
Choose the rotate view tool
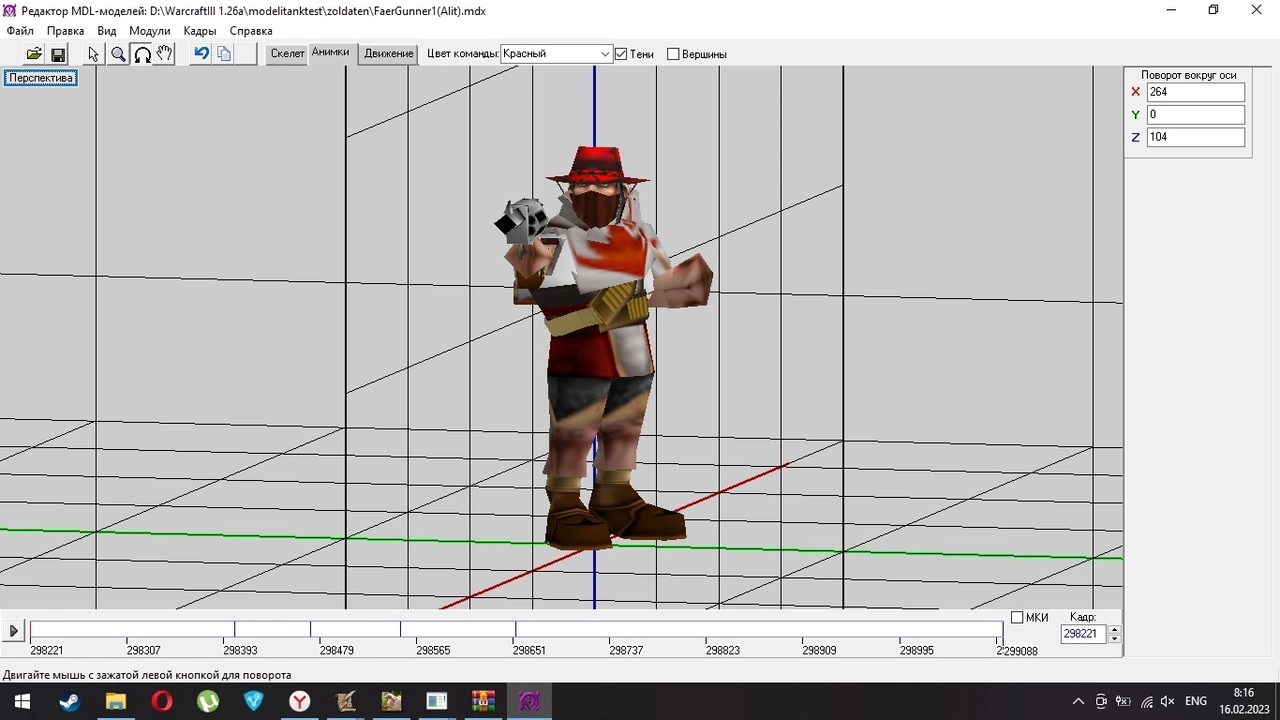(142, 54)
